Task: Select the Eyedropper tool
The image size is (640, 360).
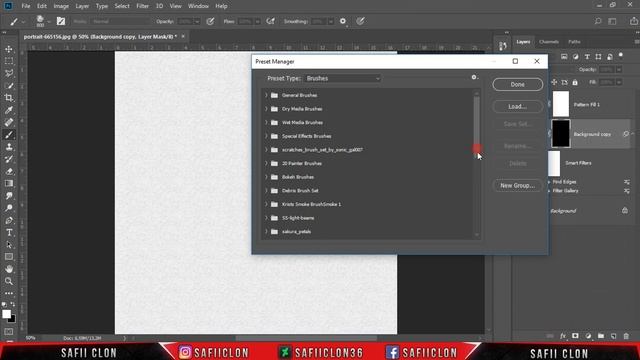Action: [x=9, y=110]
